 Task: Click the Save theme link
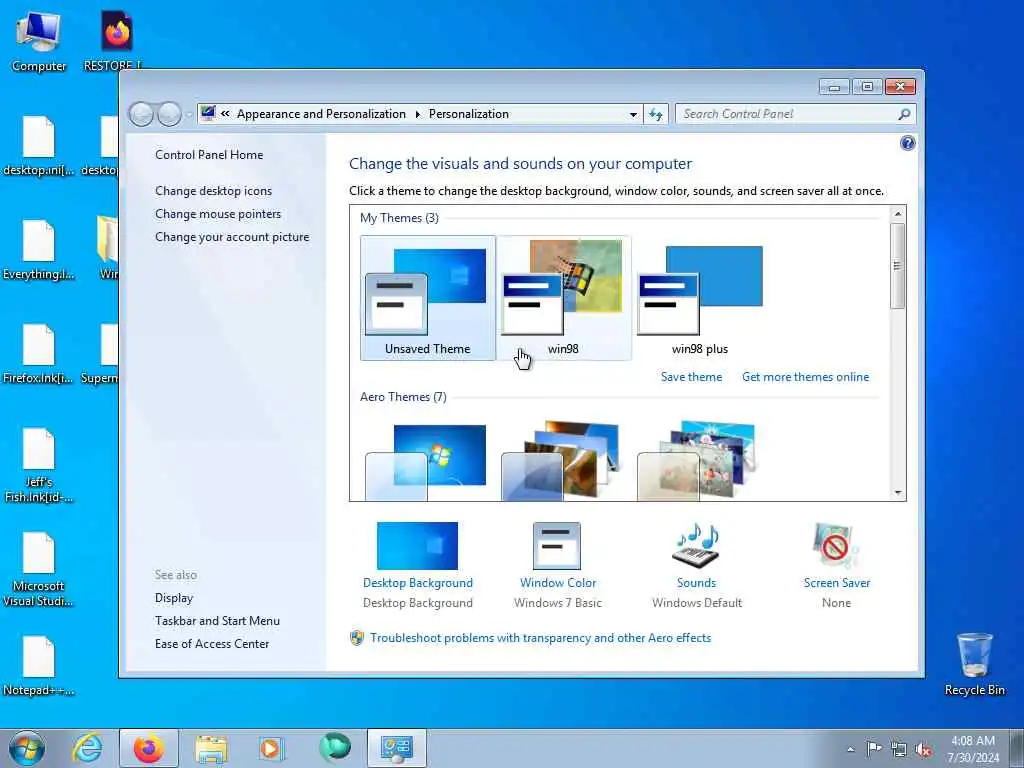(x=692, y=377)
